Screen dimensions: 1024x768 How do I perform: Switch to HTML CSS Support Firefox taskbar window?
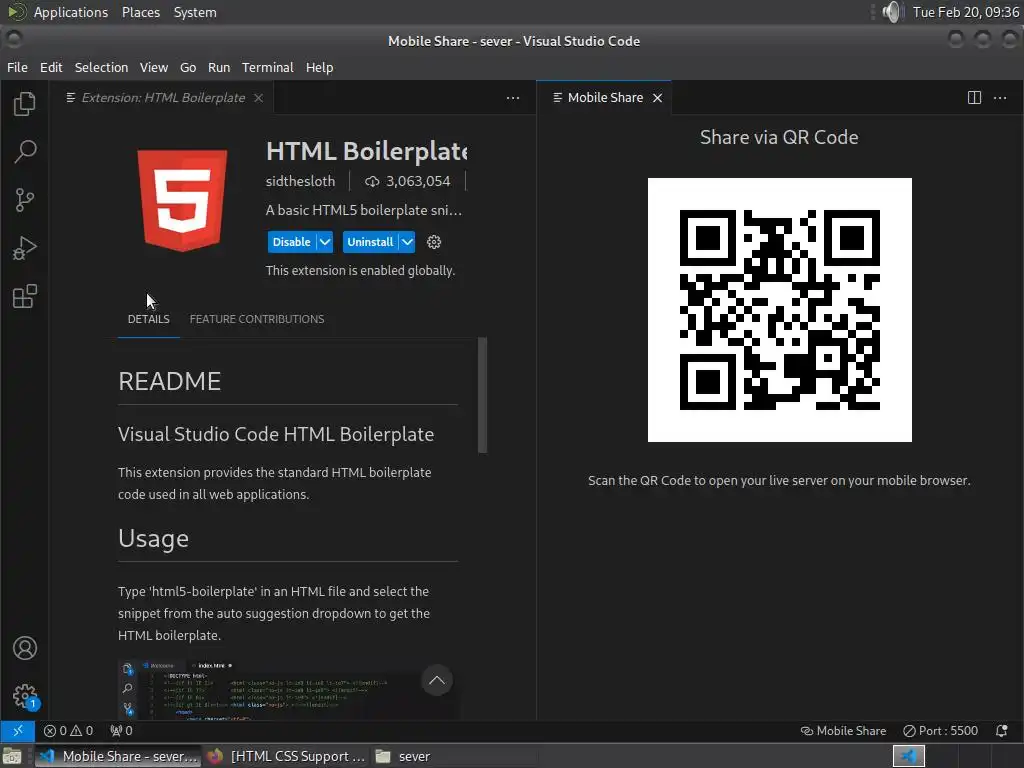pos(286,756)
